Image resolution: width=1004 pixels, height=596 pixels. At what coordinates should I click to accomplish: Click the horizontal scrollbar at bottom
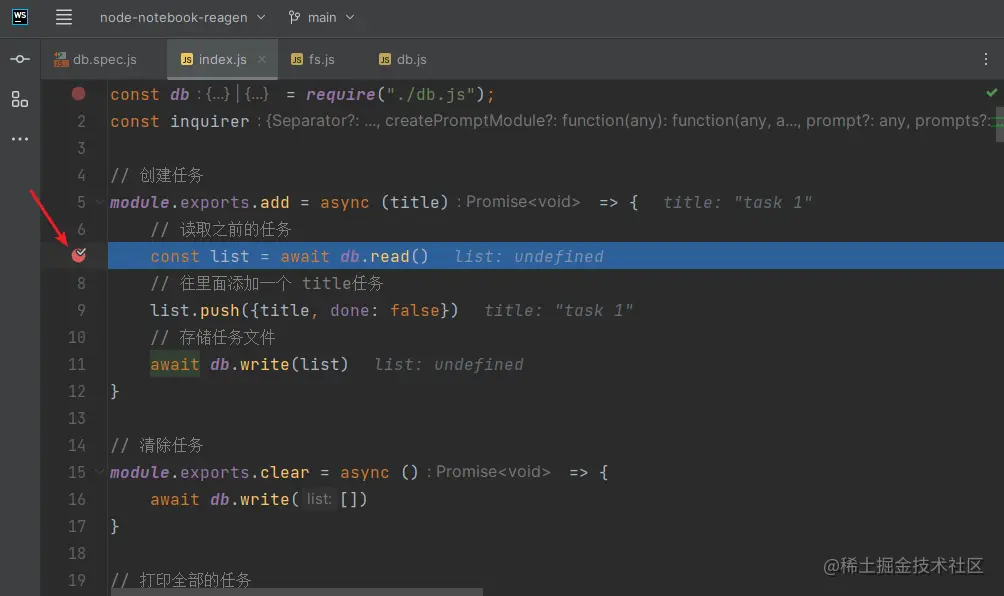coord(298,592)
